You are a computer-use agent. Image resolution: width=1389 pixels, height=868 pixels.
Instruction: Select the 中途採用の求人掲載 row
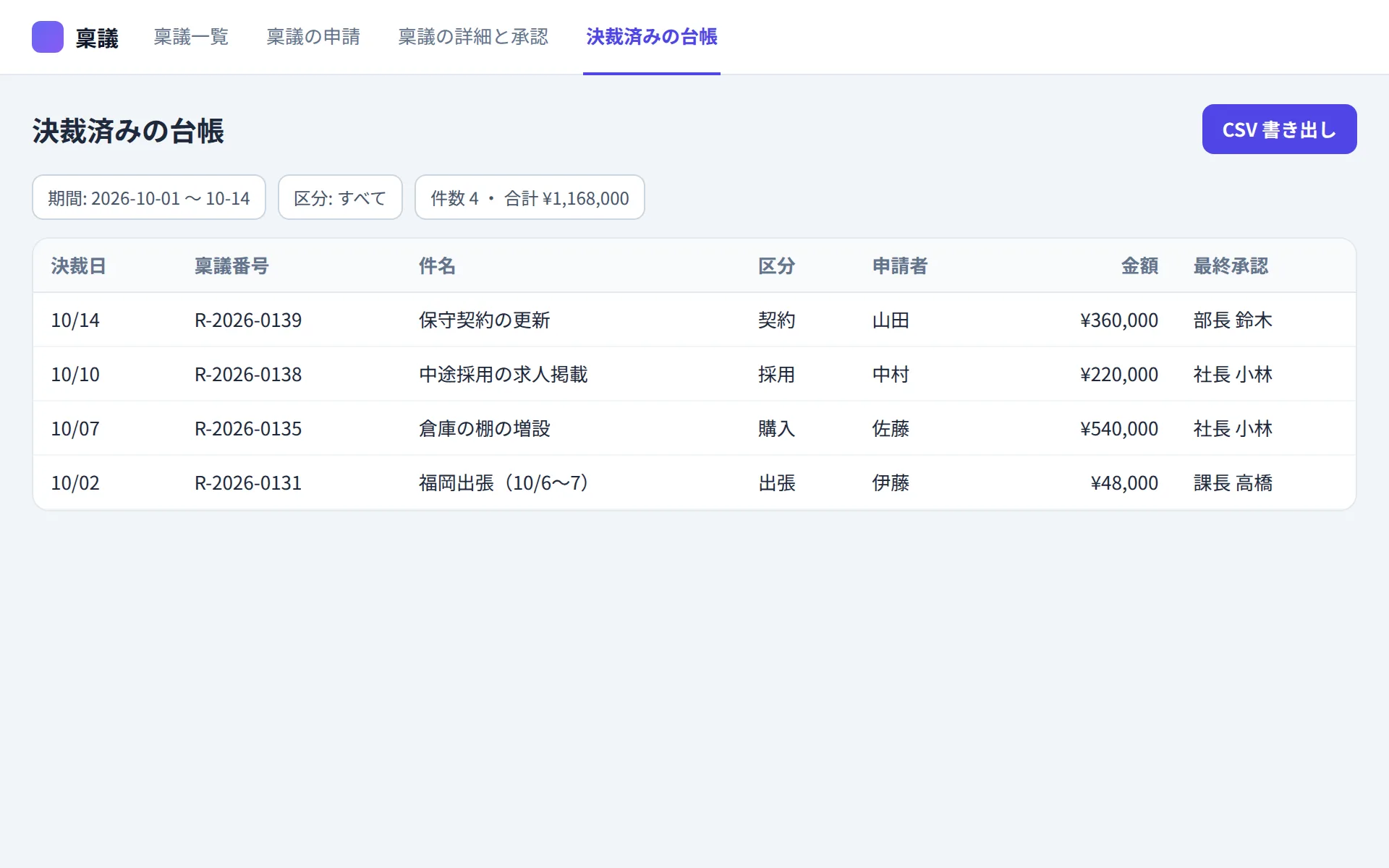tap(694, 374)
